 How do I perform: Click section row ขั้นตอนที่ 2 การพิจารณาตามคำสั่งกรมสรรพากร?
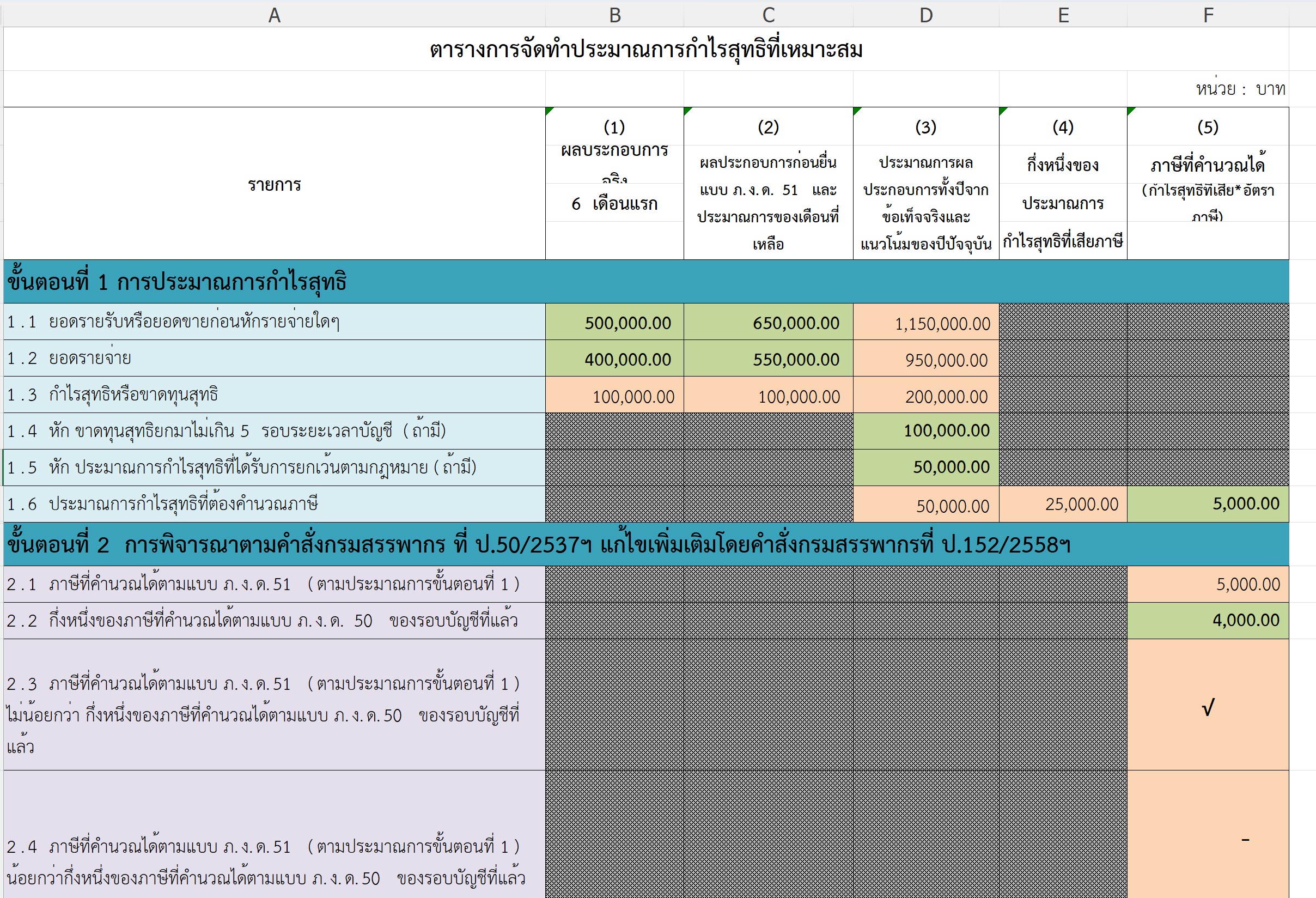(x=646, y=544)
